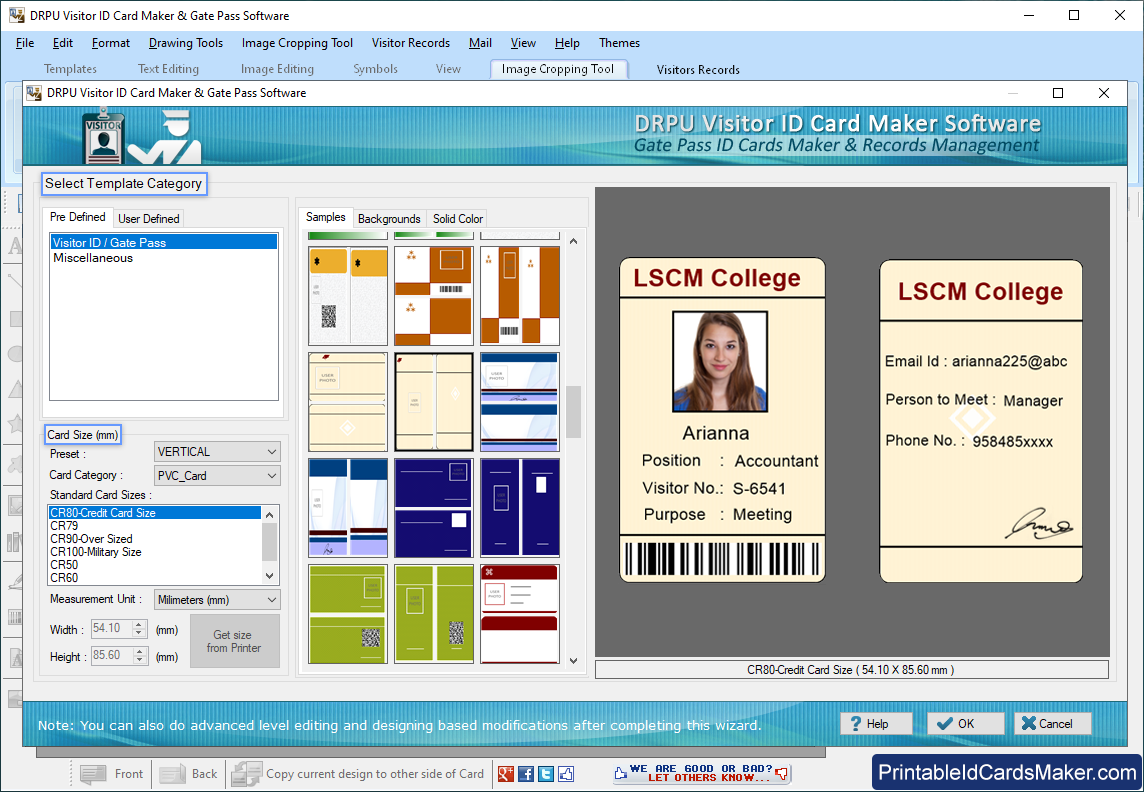
Task: Click the thumbs-up like icon
Action: [566, 774]
